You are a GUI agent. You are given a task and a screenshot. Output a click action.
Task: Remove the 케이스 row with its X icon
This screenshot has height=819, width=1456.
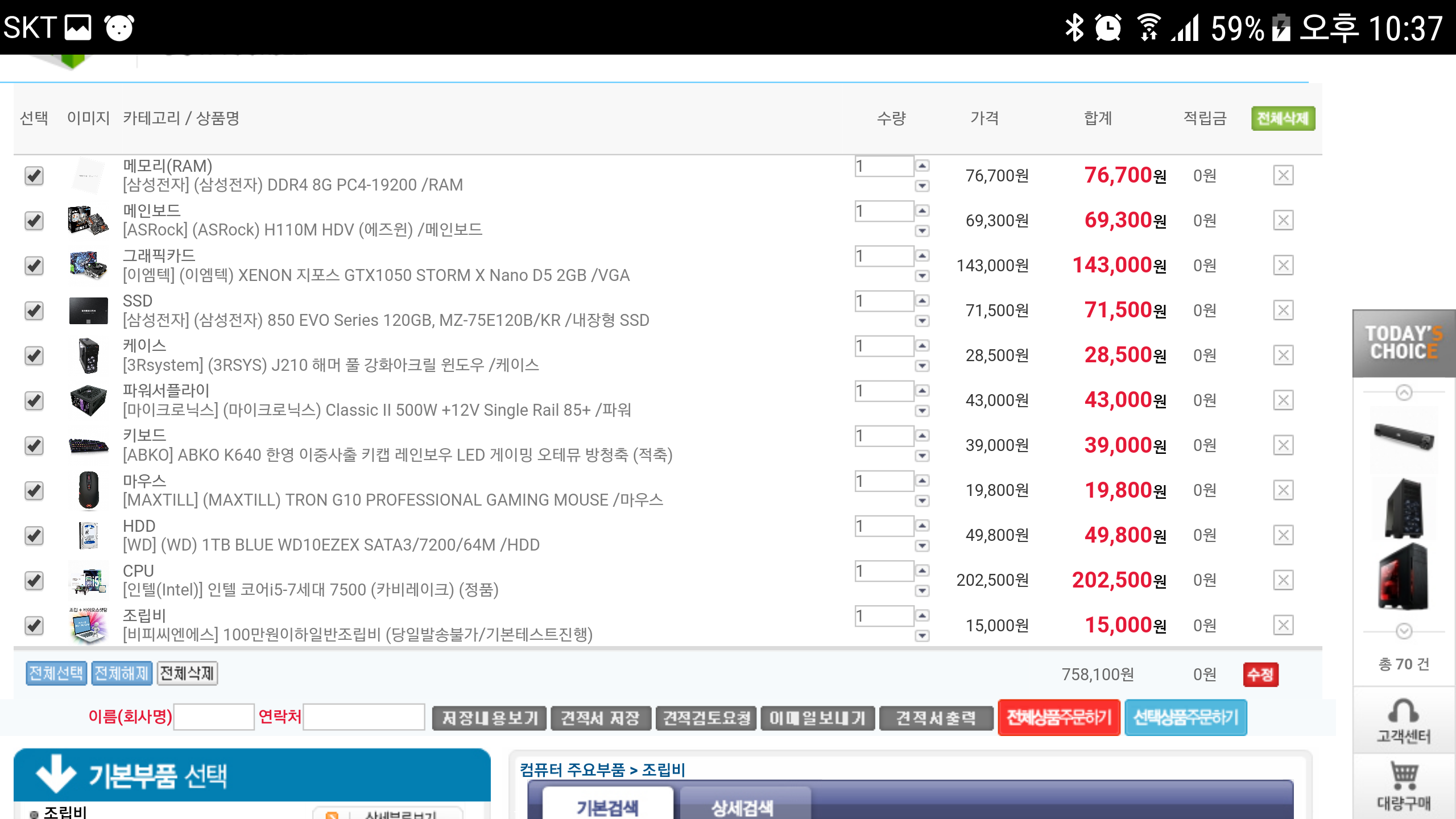click(1283, 355)
